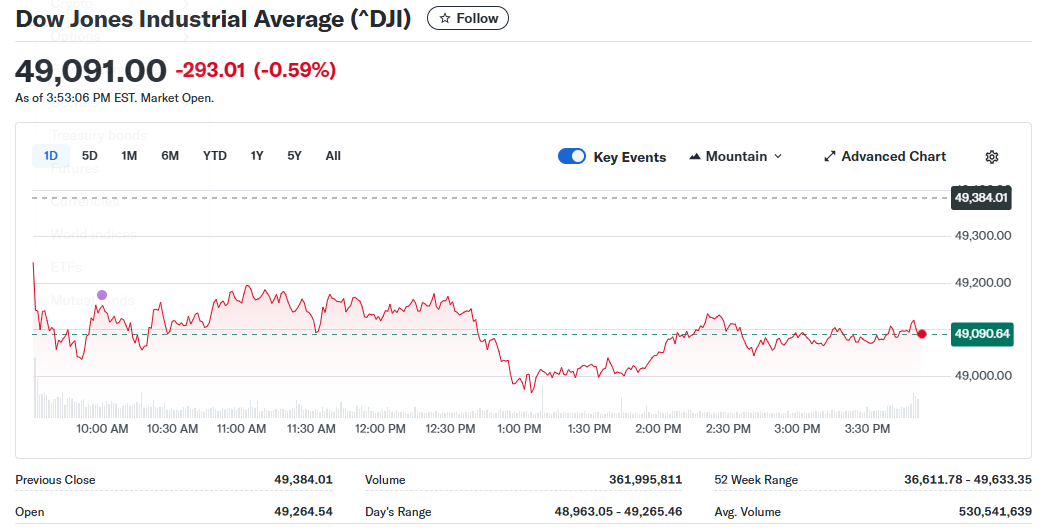Screen dimensions: 1046x530
Task: Select the 1Y time range tab
Action: [x=257, y=156]
